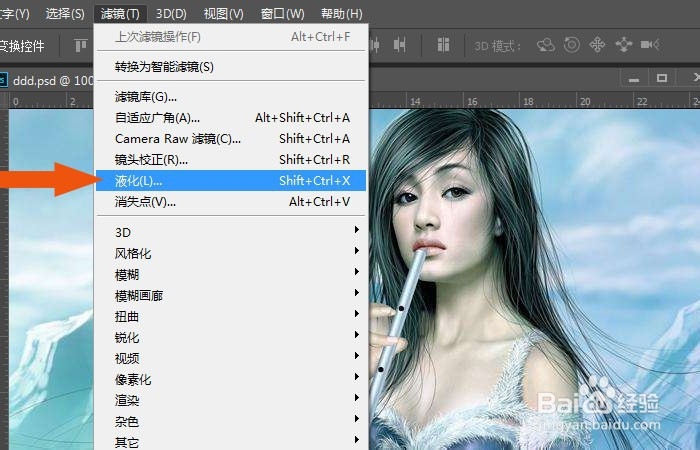This screenshot has width=700, height=450.
Task: Click the auto-align layers icon
Action: tap(443, 45)
